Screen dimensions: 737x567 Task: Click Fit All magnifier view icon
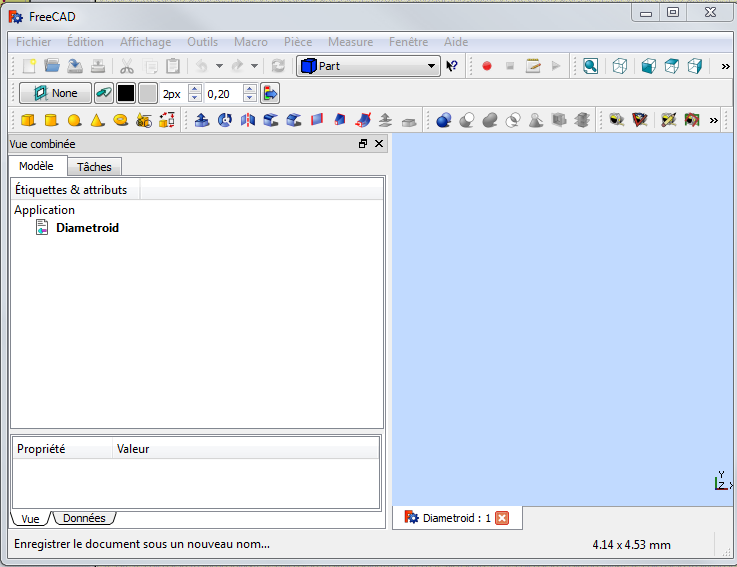590,66
